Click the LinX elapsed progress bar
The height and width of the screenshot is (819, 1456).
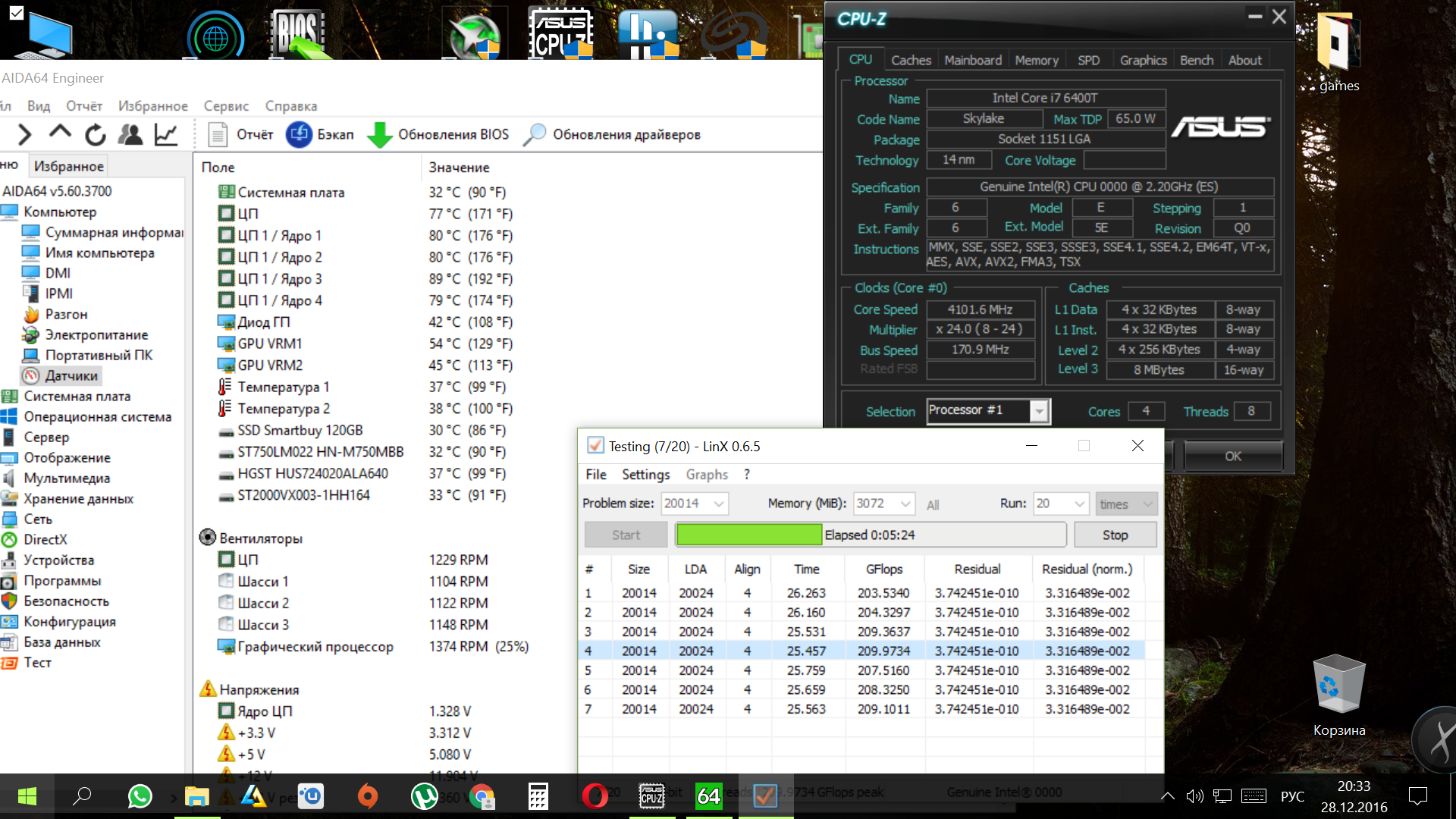point(870,535)
